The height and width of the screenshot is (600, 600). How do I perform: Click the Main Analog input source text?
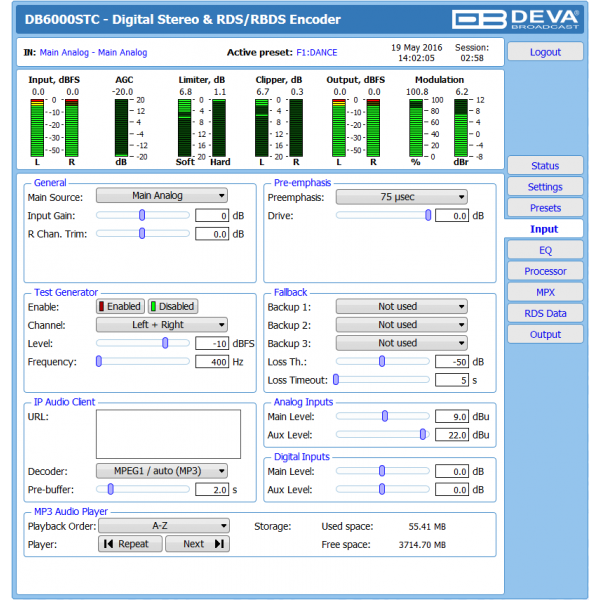click(93, 52)
